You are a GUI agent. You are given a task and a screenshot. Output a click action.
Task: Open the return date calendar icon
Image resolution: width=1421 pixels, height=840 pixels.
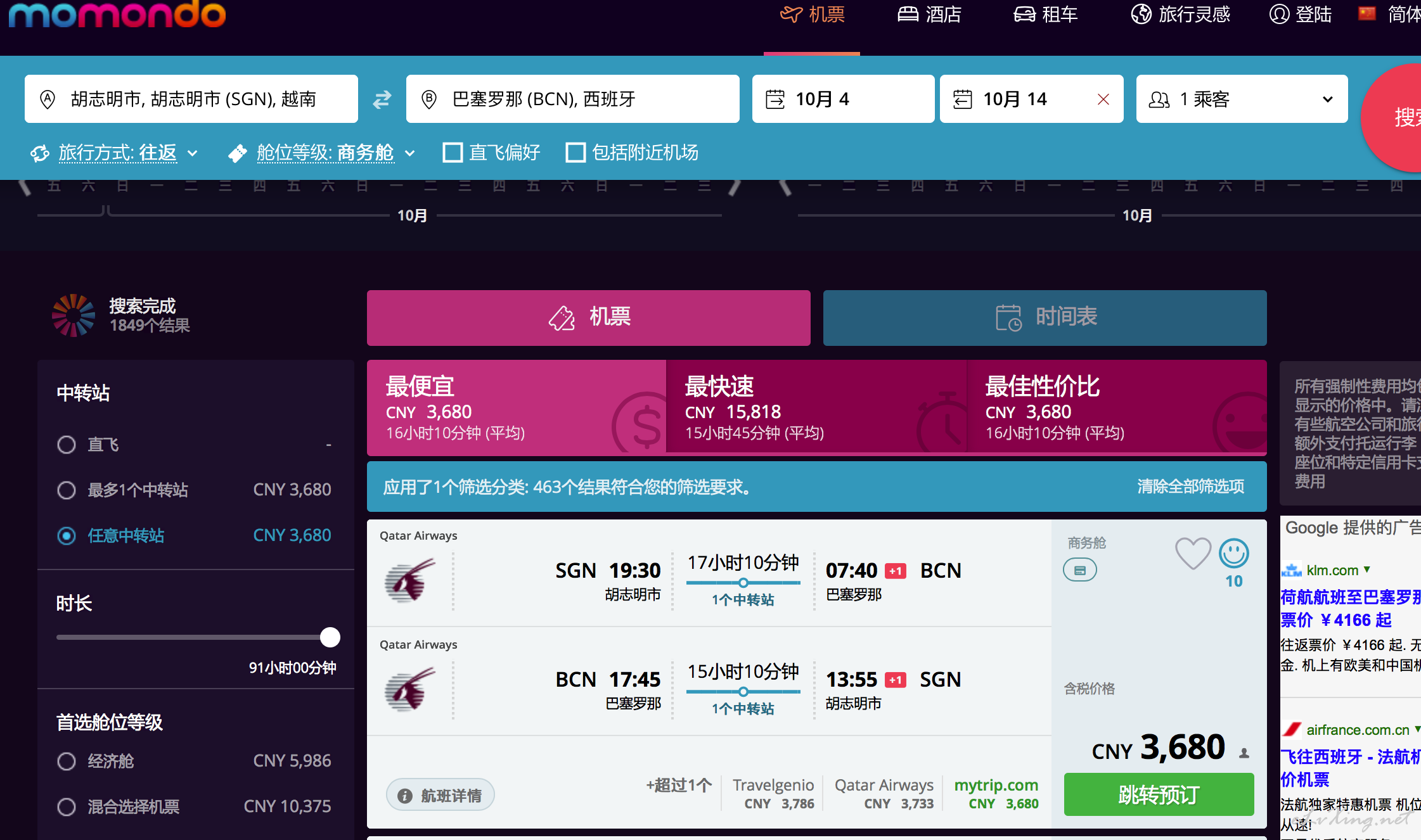[x=963, y=99]
